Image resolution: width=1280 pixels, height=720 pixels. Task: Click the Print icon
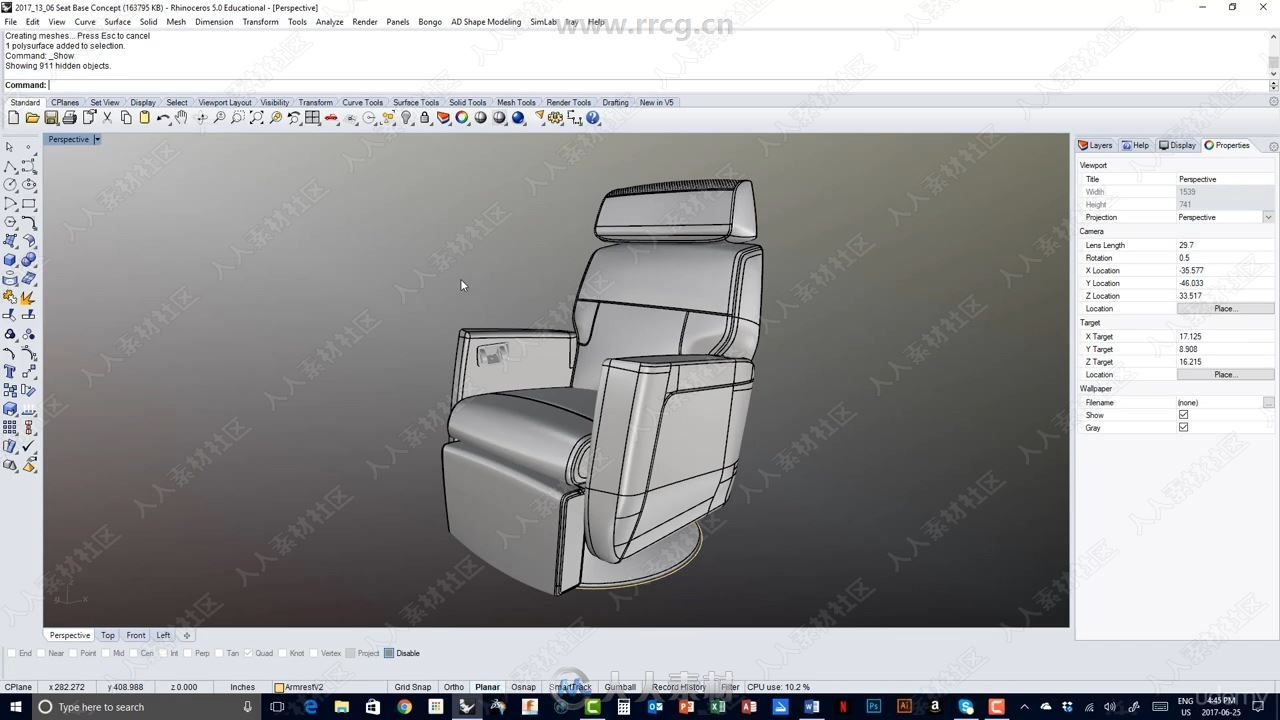[x=69, y=118]
